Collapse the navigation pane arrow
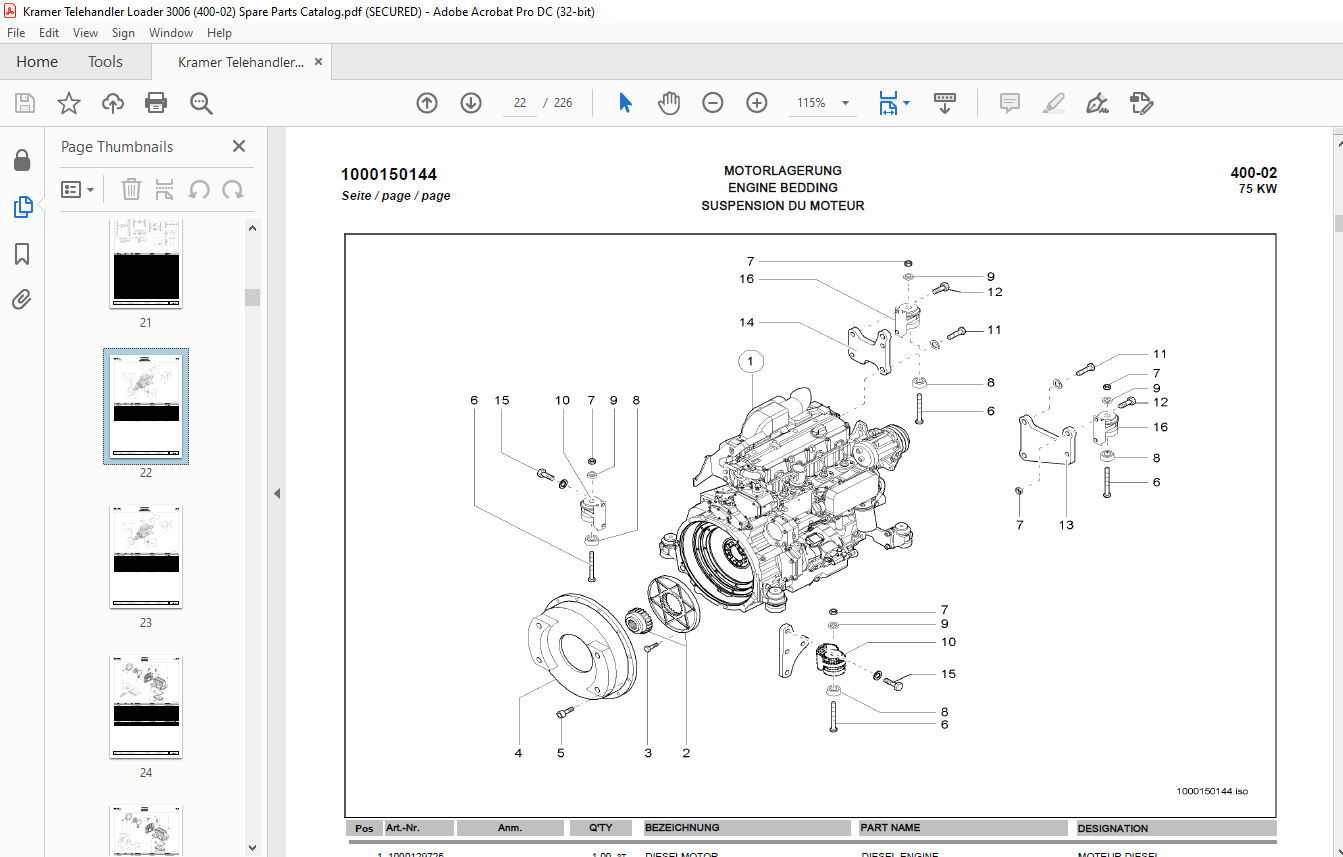The height and width of the screenshot is (857, 1343). [x=277, y=493]
